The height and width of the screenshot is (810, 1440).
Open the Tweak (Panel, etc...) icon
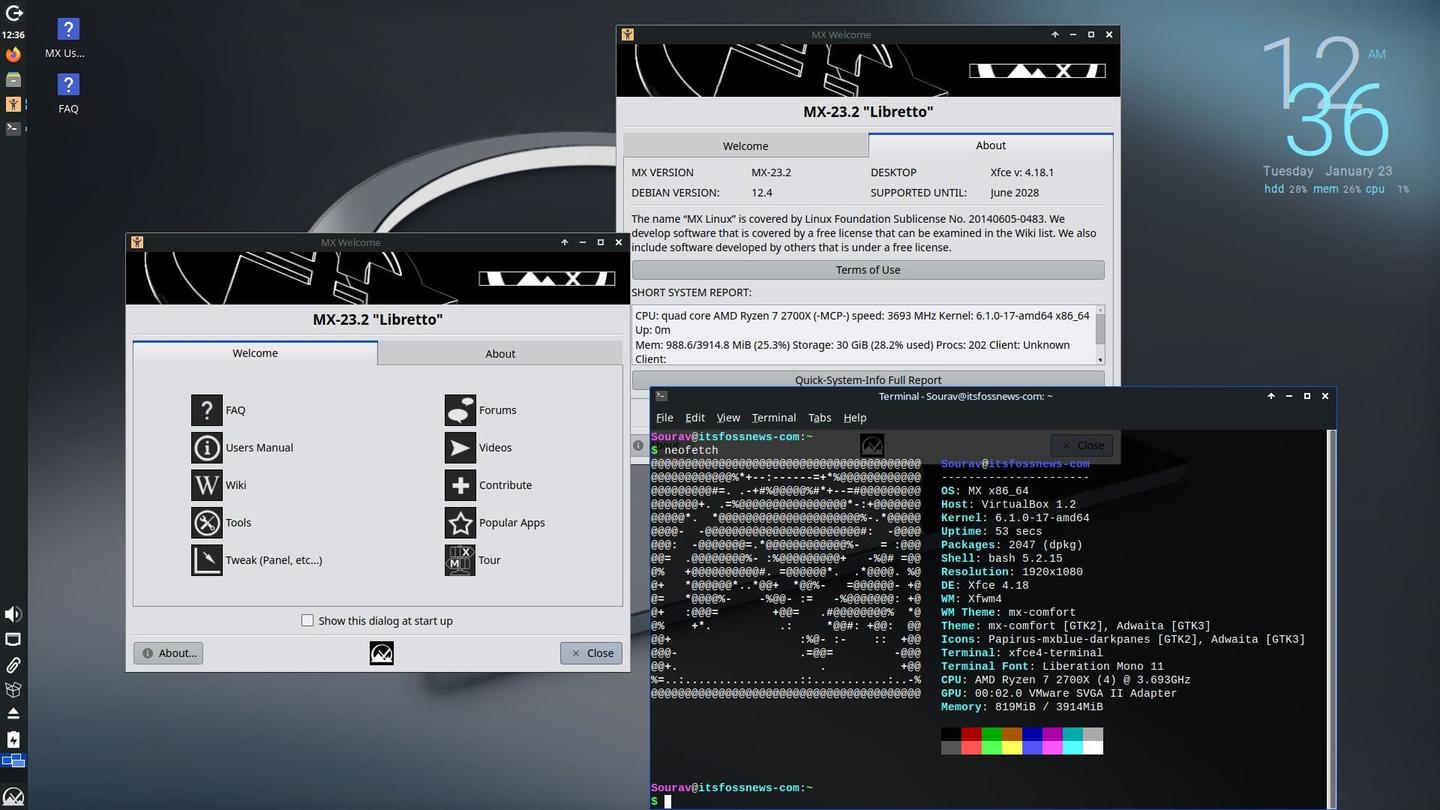point(207,560)
